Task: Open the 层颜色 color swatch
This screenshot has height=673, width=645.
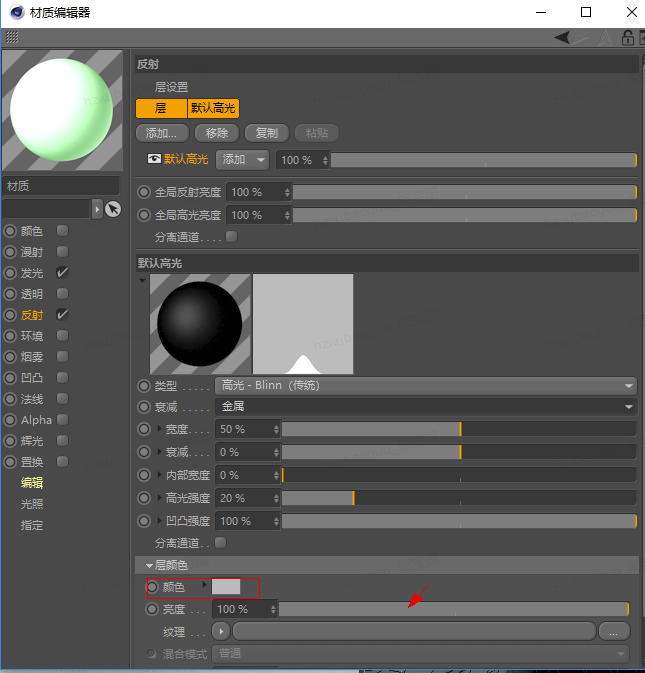Action: pos(226,587)
